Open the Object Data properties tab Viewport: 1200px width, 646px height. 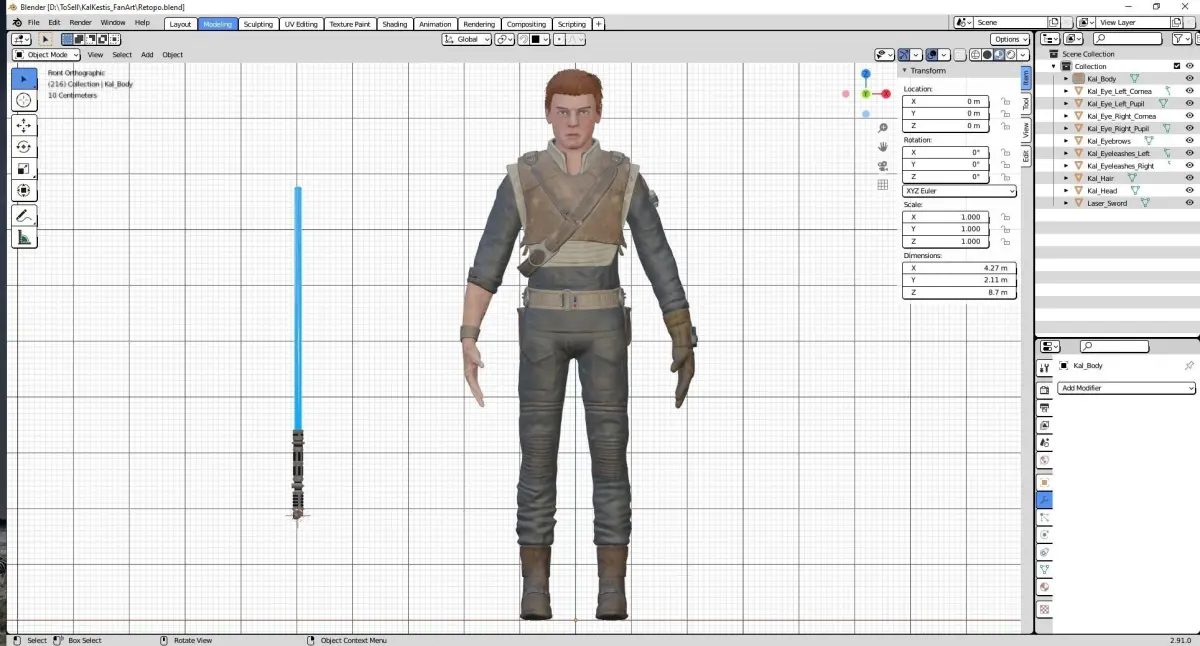[x=1044, y=569]
